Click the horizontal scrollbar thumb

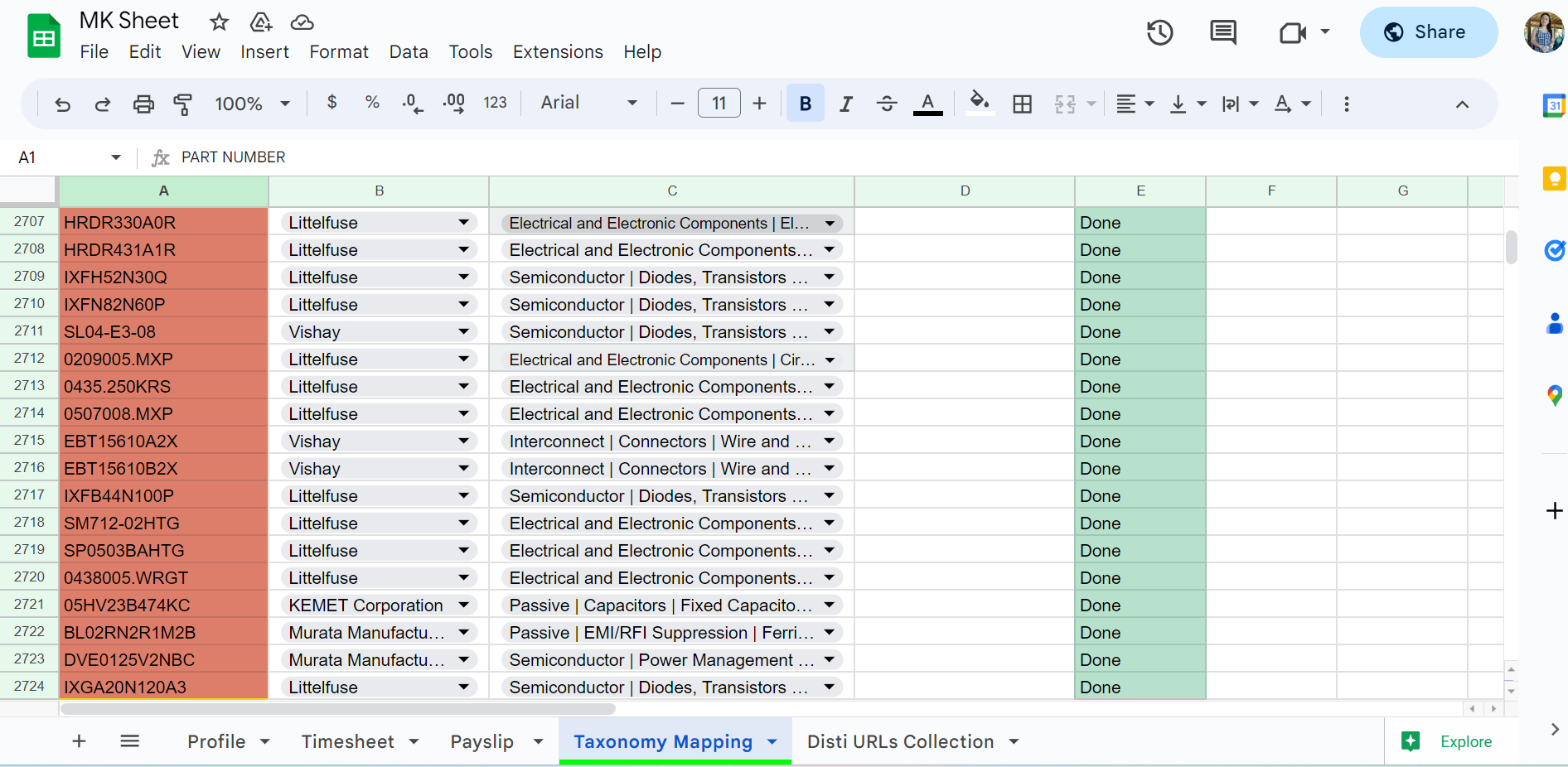pos(338,709)
